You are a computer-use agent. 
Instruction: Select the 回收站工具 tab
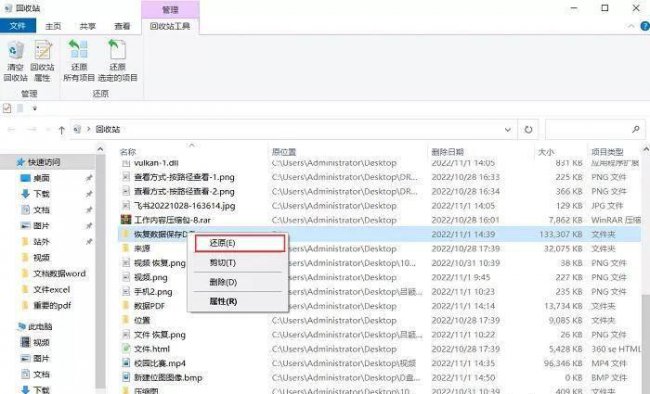[x=170, y=27]
